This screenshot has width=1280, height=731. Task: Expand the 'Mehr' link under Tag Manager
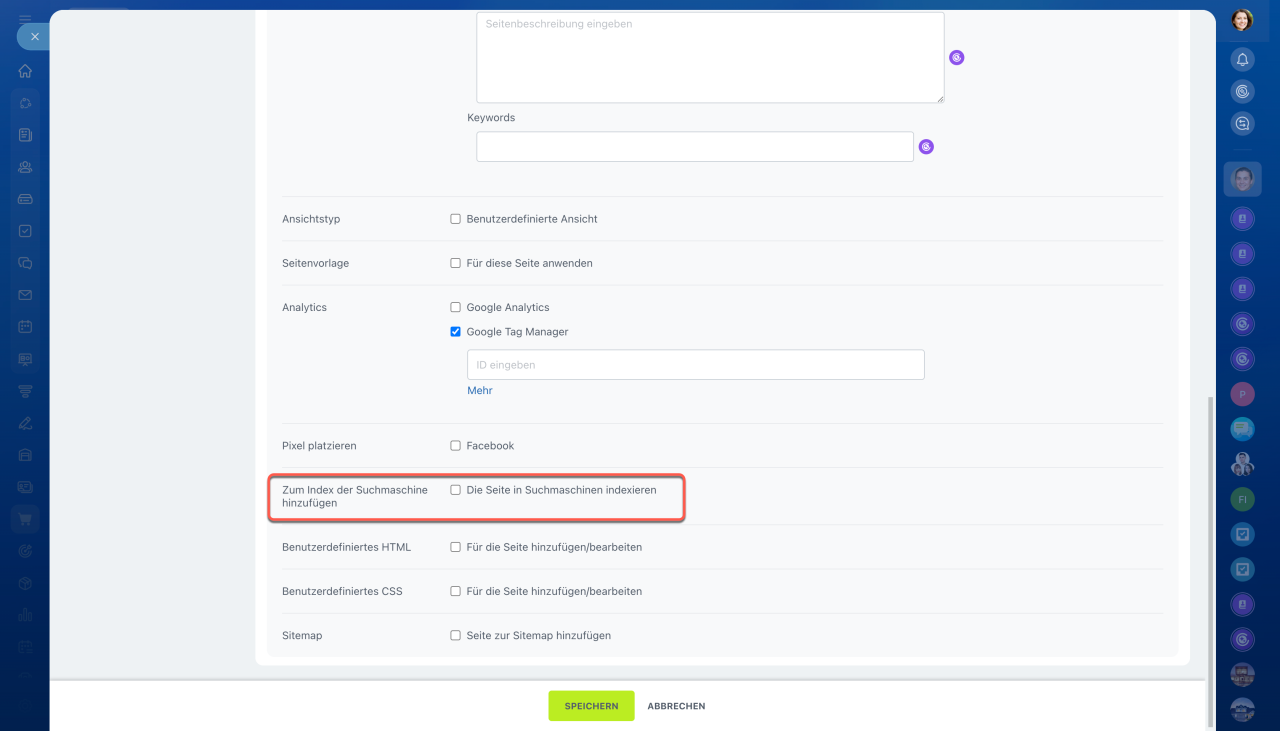[x=480, y=391]
